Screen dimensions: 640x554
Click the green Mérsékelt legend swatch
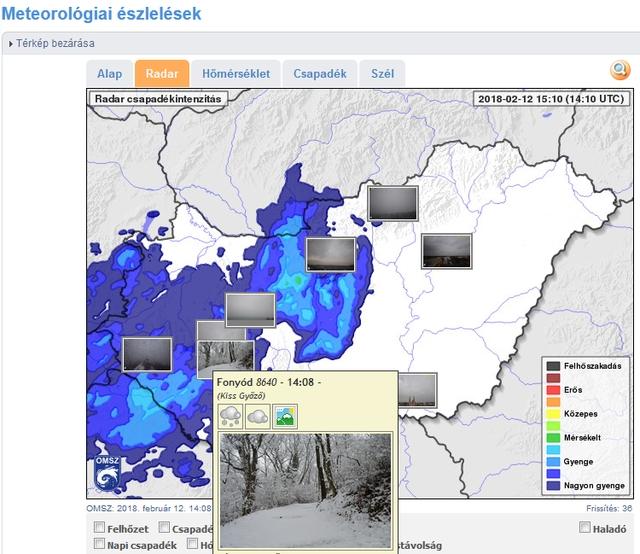click(553, 438)
